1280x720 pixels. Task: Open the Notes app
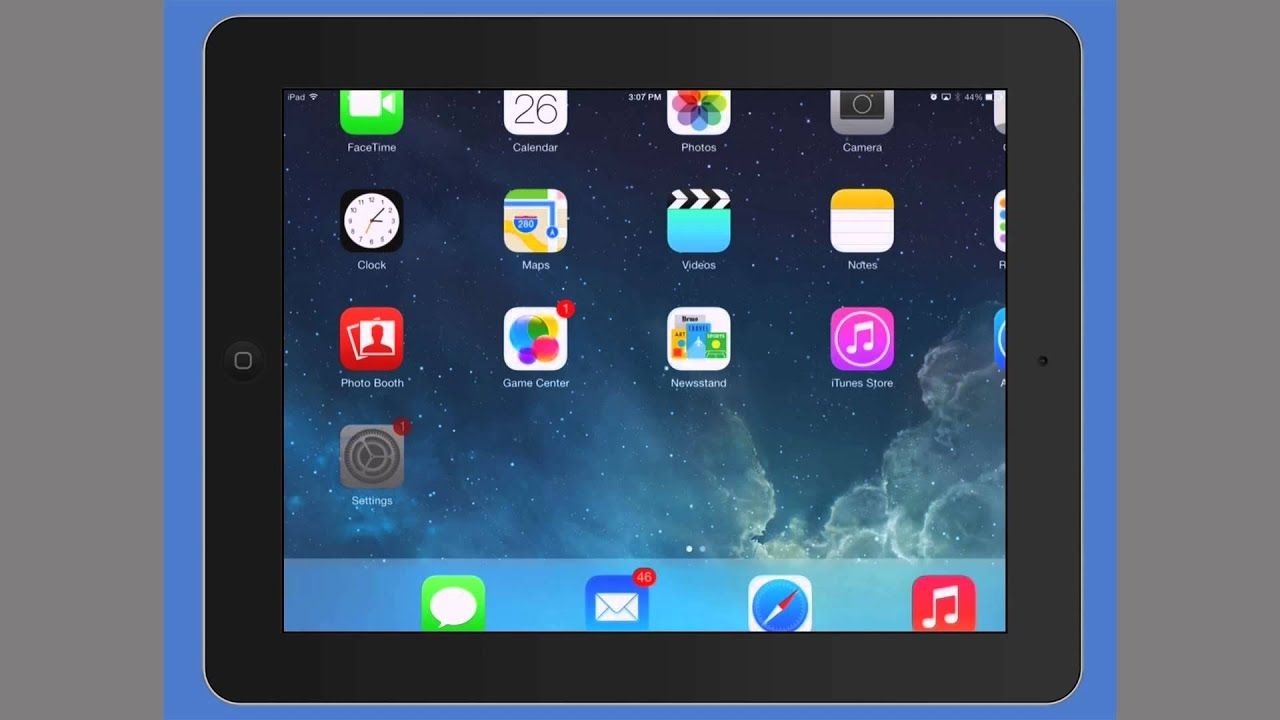[862, 221]
